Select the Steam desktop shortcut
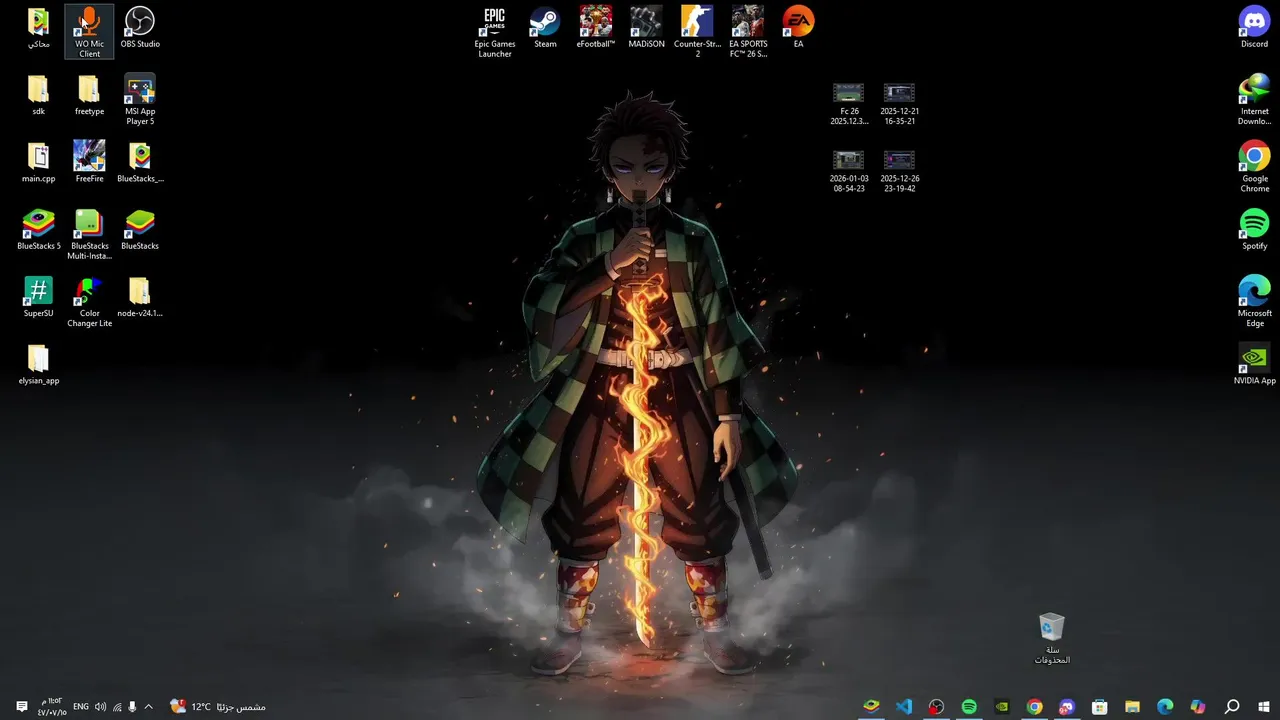 (545, 28)
